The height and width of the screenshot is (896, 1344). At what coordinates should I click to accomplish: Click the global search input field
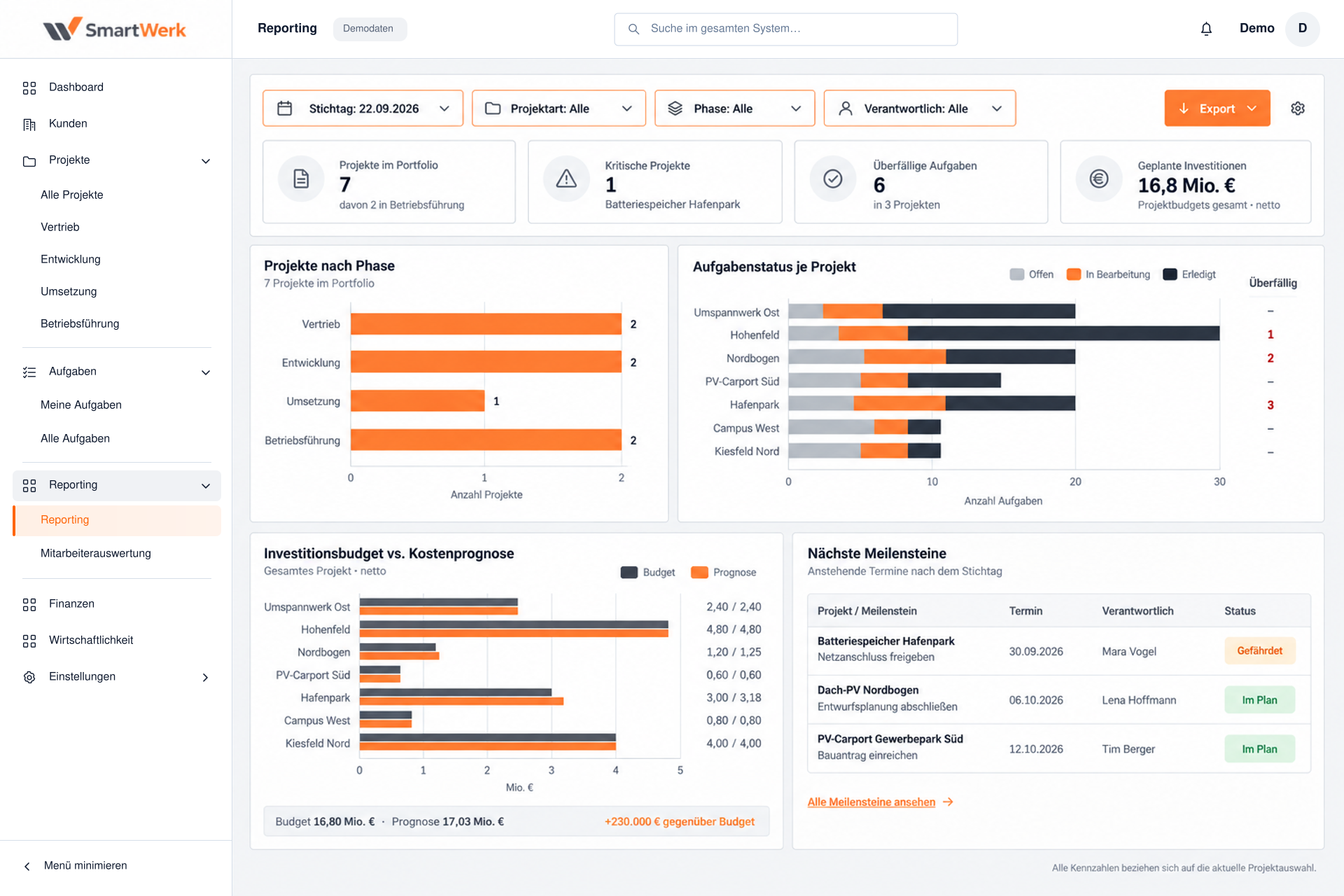point(785,29)
